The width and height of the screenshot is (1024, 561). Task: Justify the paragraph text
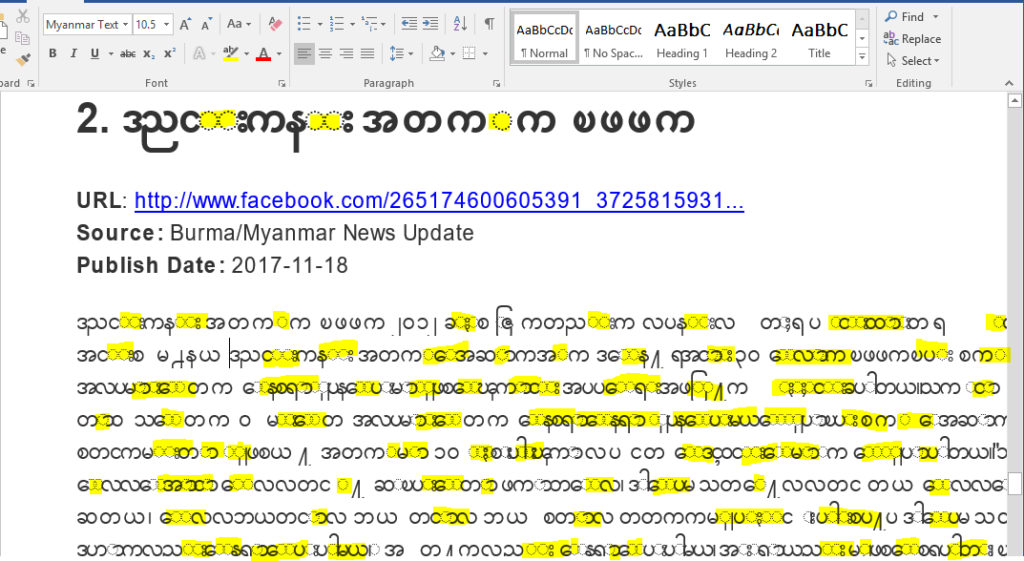point(368,54)
